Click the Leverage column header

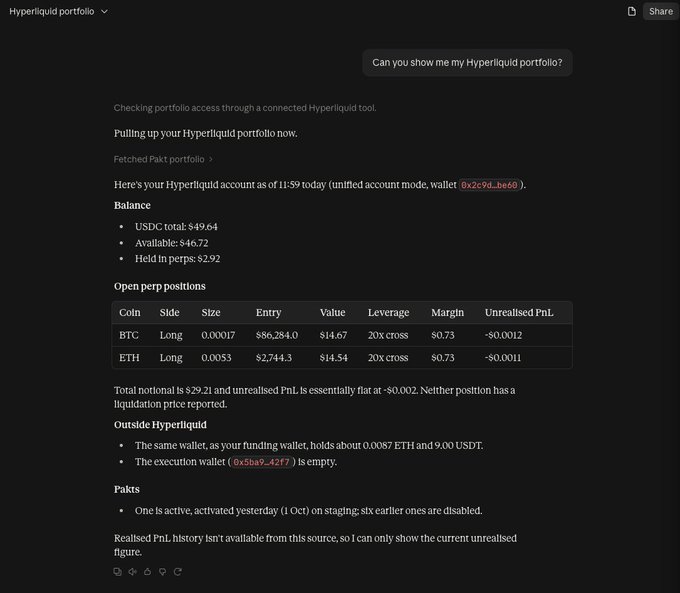(389, 313)
